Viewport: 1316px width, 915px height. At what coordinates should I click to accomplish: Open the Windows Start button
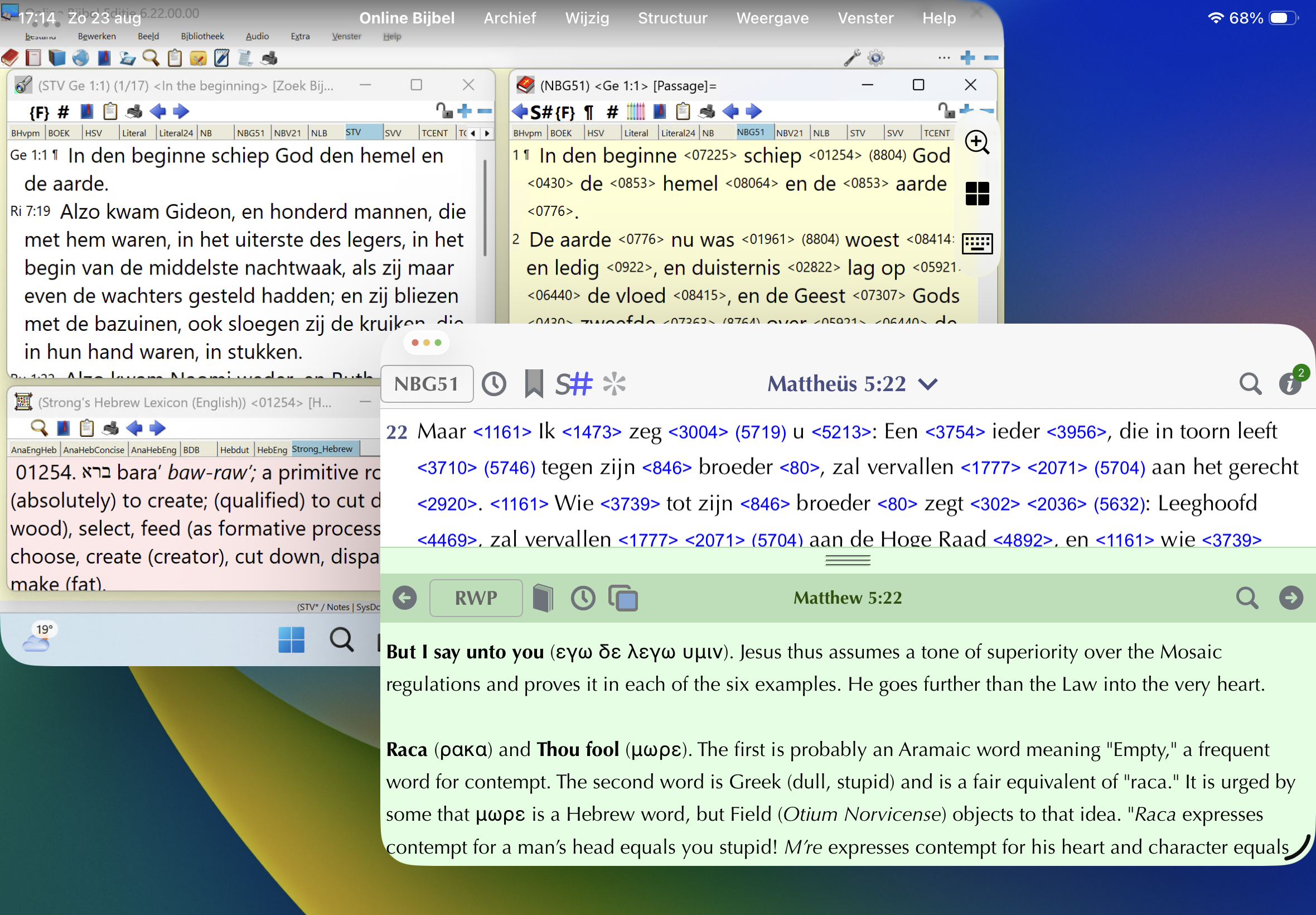(x=291, y=640)
